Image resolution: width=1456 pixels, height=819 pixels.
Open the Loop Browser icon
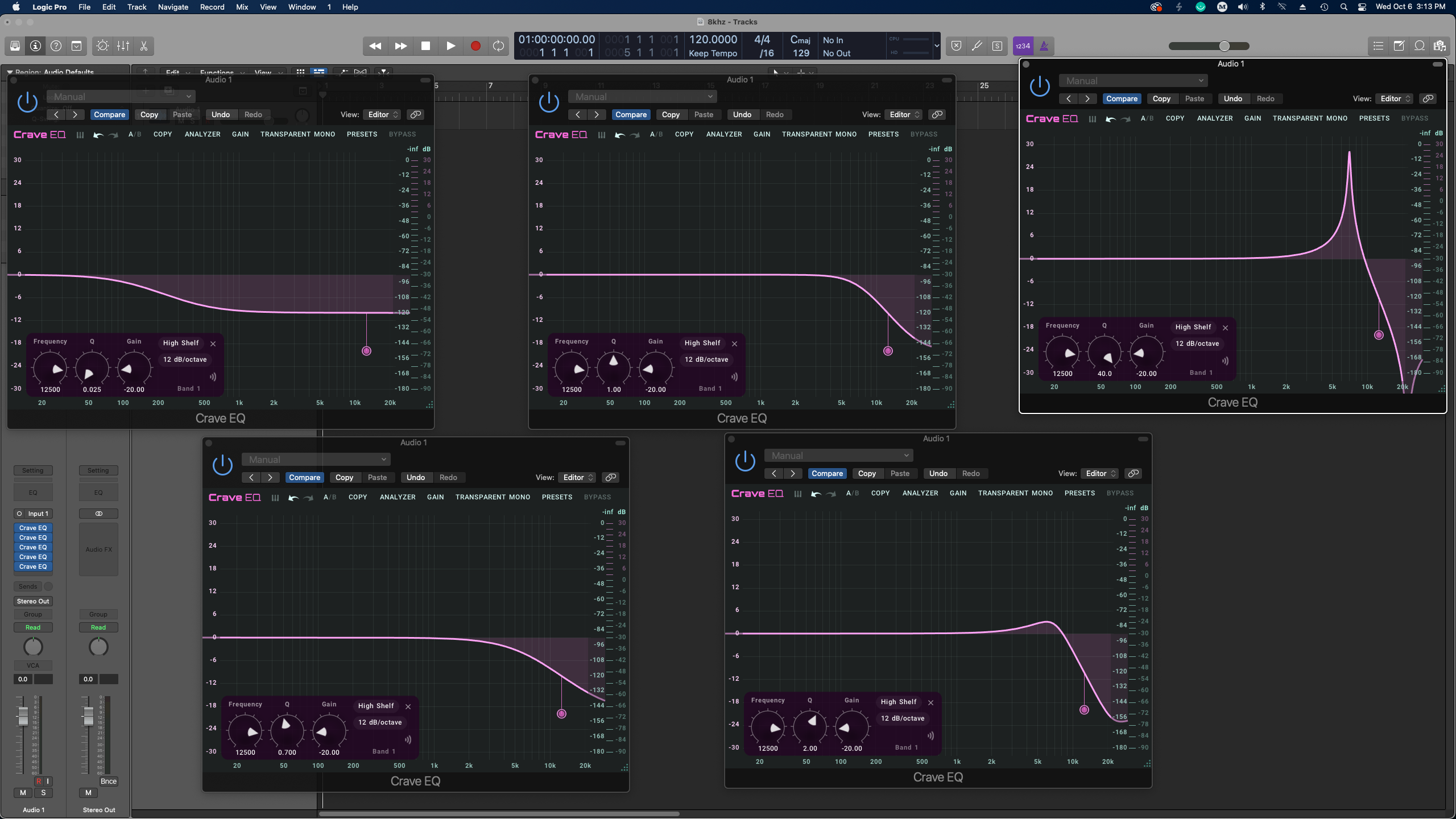point(1420,46)
